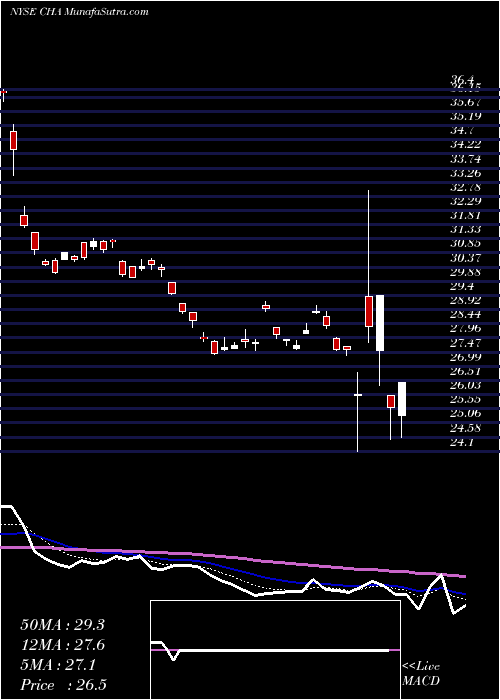This screenshot has width=500, height=700.
Task: Click the <<Live label
Action: pos(421,667)
